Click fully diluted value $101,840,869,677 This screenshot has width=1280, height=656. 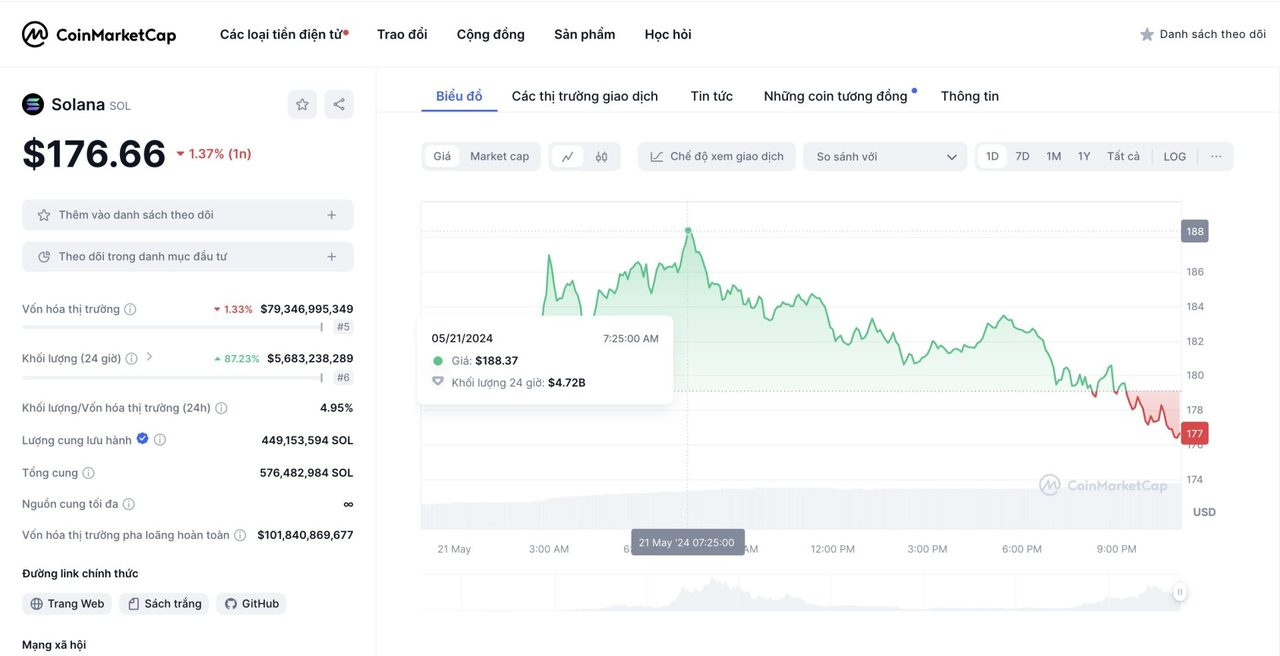pyautogui.click(x=305, y=535)
